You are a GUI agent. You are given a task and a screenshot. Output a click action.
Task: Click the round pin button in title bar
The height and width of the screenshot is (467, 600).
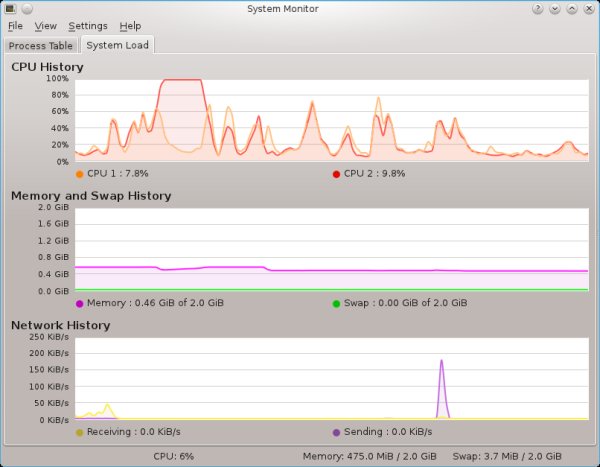point(27,8)
